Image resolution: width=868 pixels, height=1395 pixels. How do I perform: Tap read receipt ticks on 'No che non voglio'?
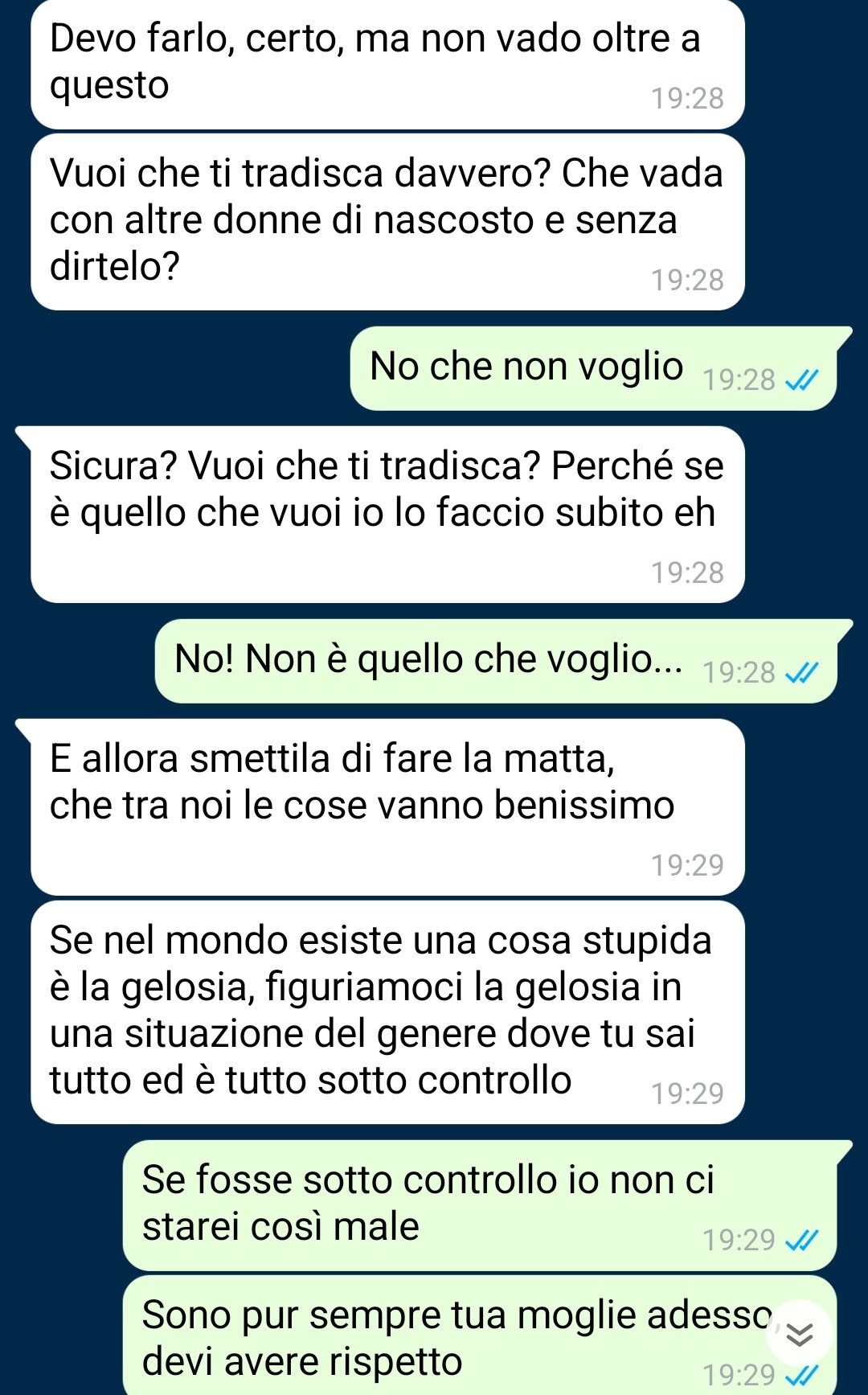coord(801,380)
